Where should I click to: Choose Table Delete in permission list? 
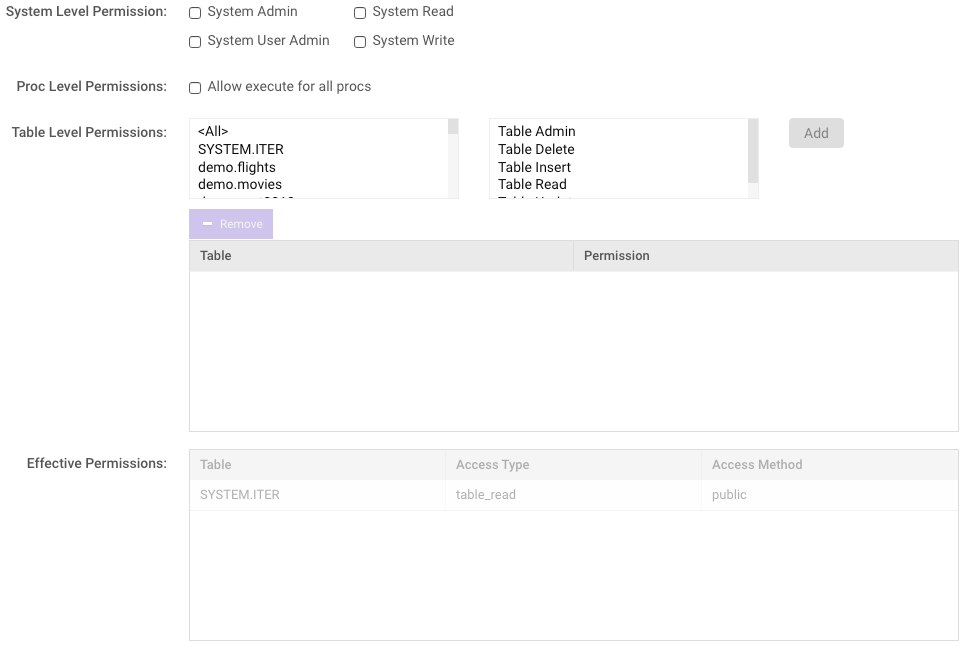[536, 149]
